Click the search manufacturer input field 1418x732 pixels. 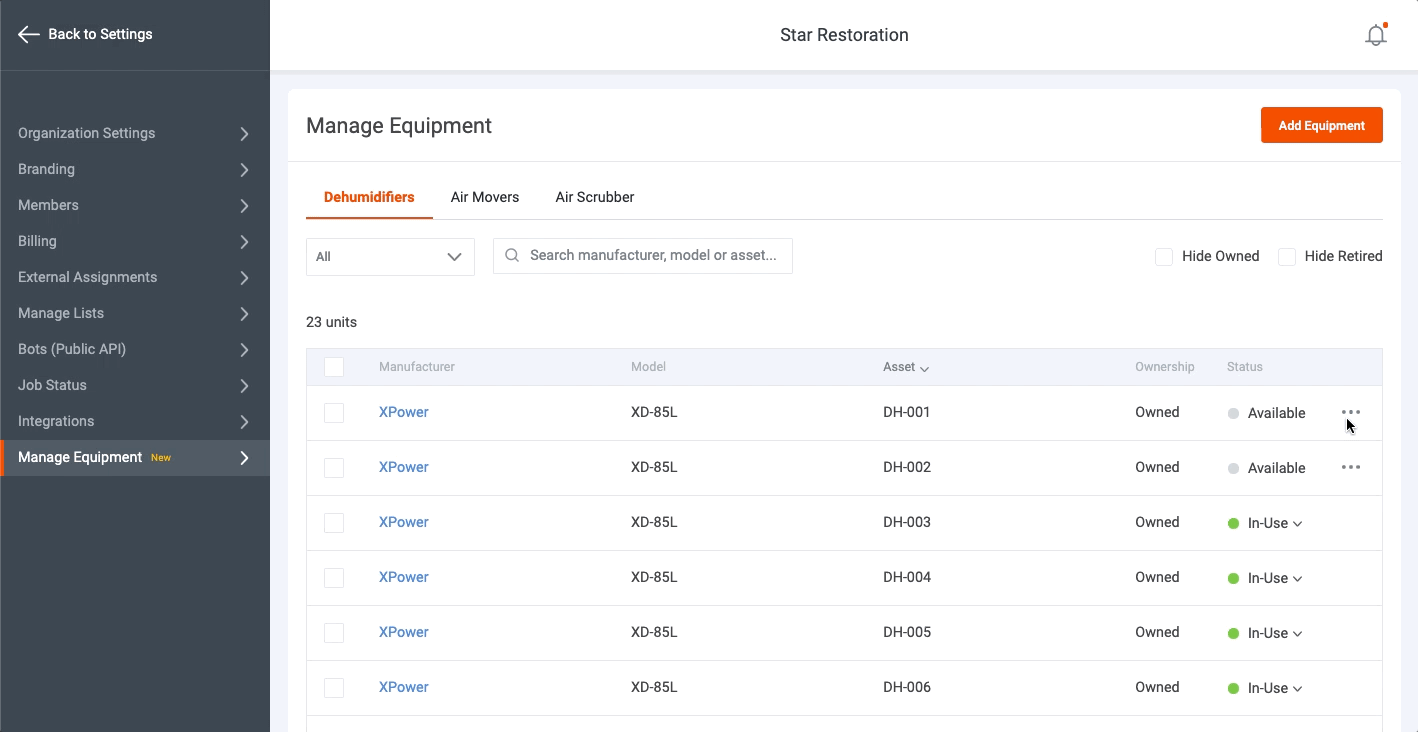pyautogui.click(x=643, y=256)
